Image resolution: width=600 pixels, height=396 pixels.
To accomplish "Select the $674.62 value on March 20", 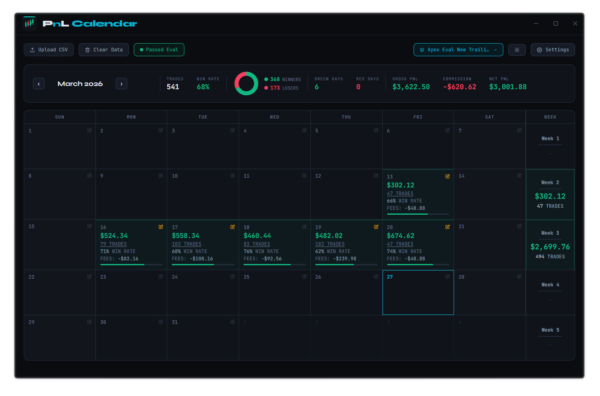I will (401, 236).
